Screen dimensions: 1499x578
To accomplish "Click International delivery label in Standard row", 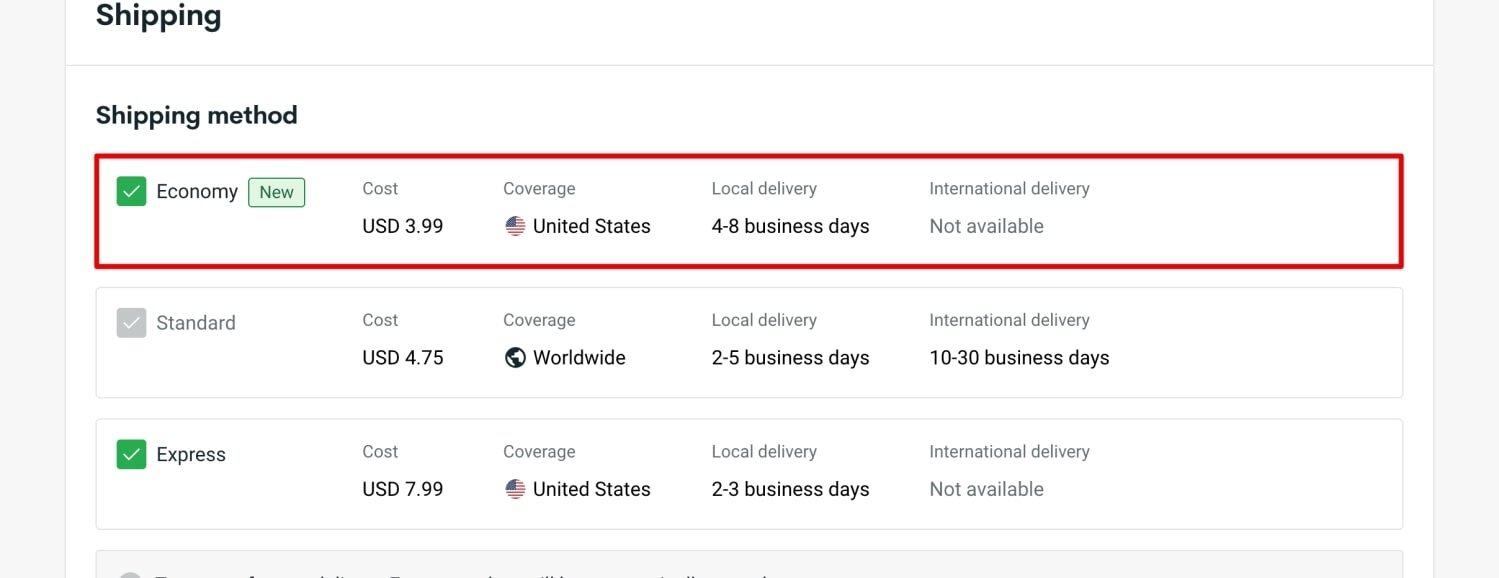I will tap(1010, 320).
